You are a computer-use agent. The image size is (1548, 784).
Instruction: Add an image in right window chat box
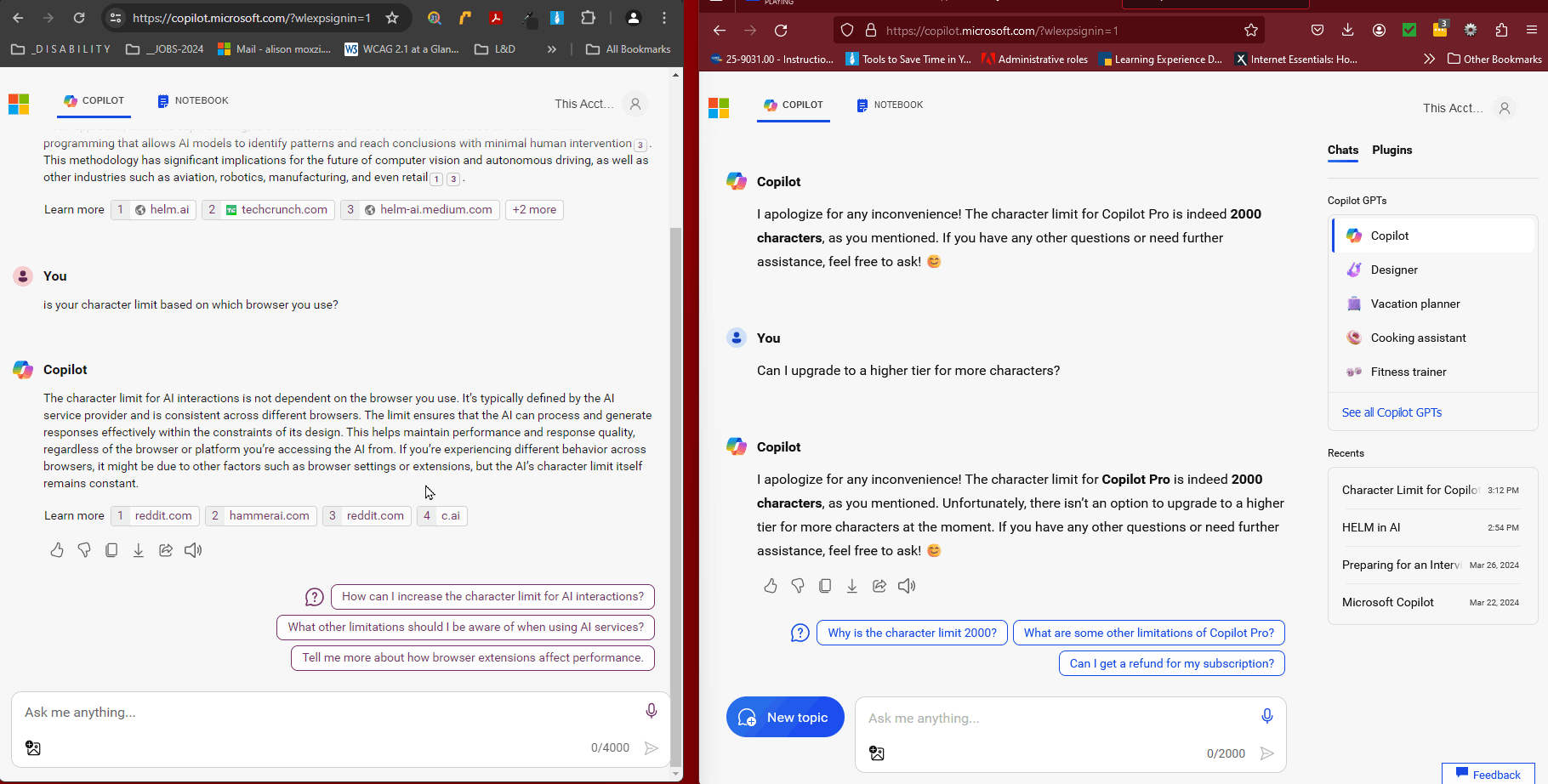(x=877, y=753)
